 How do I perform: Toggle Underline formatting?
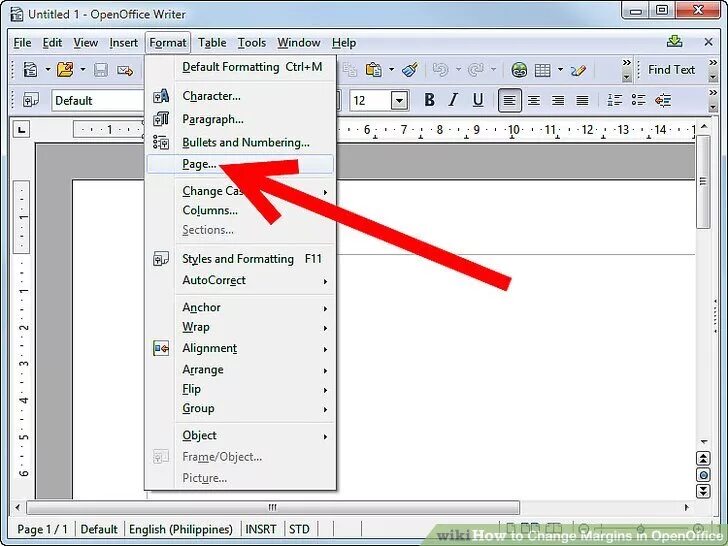[478, 100]
